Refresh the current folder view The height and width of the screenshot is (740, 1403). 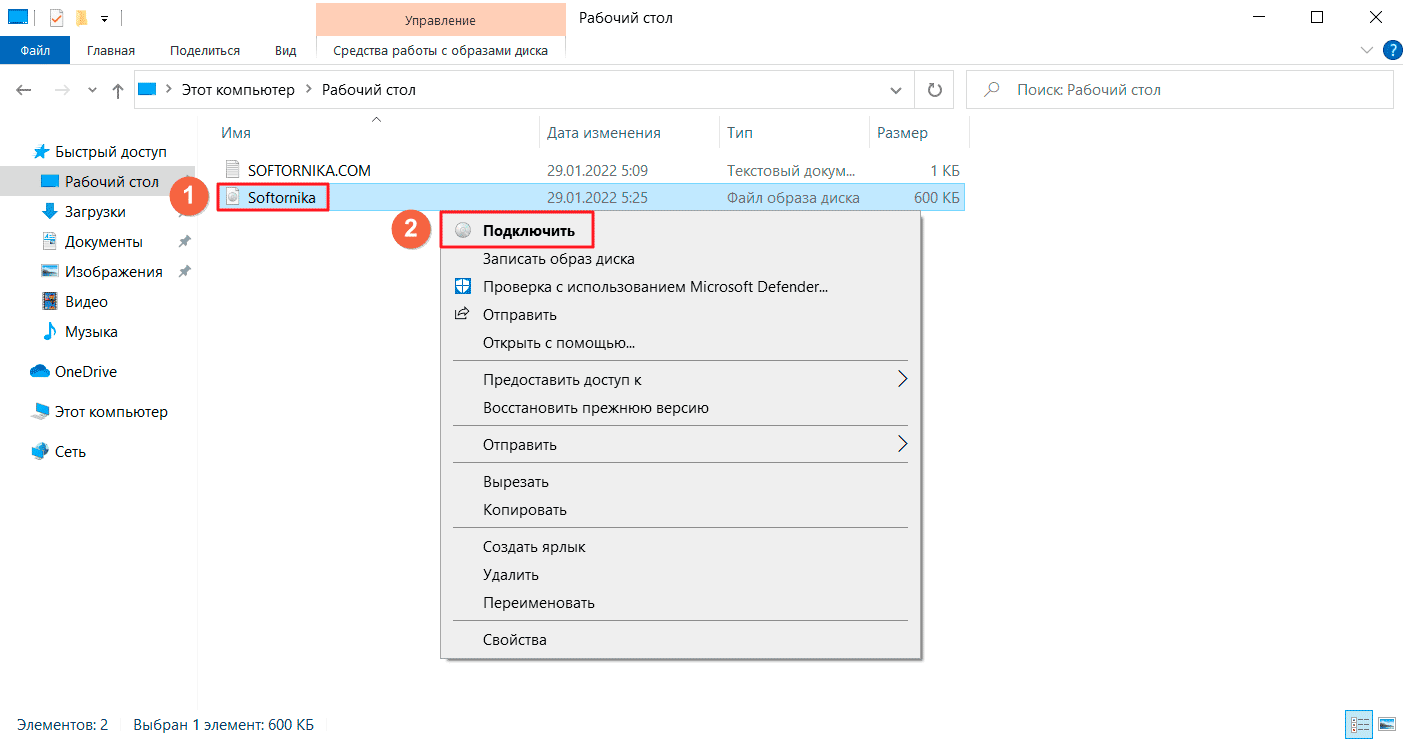pos(935,90)
